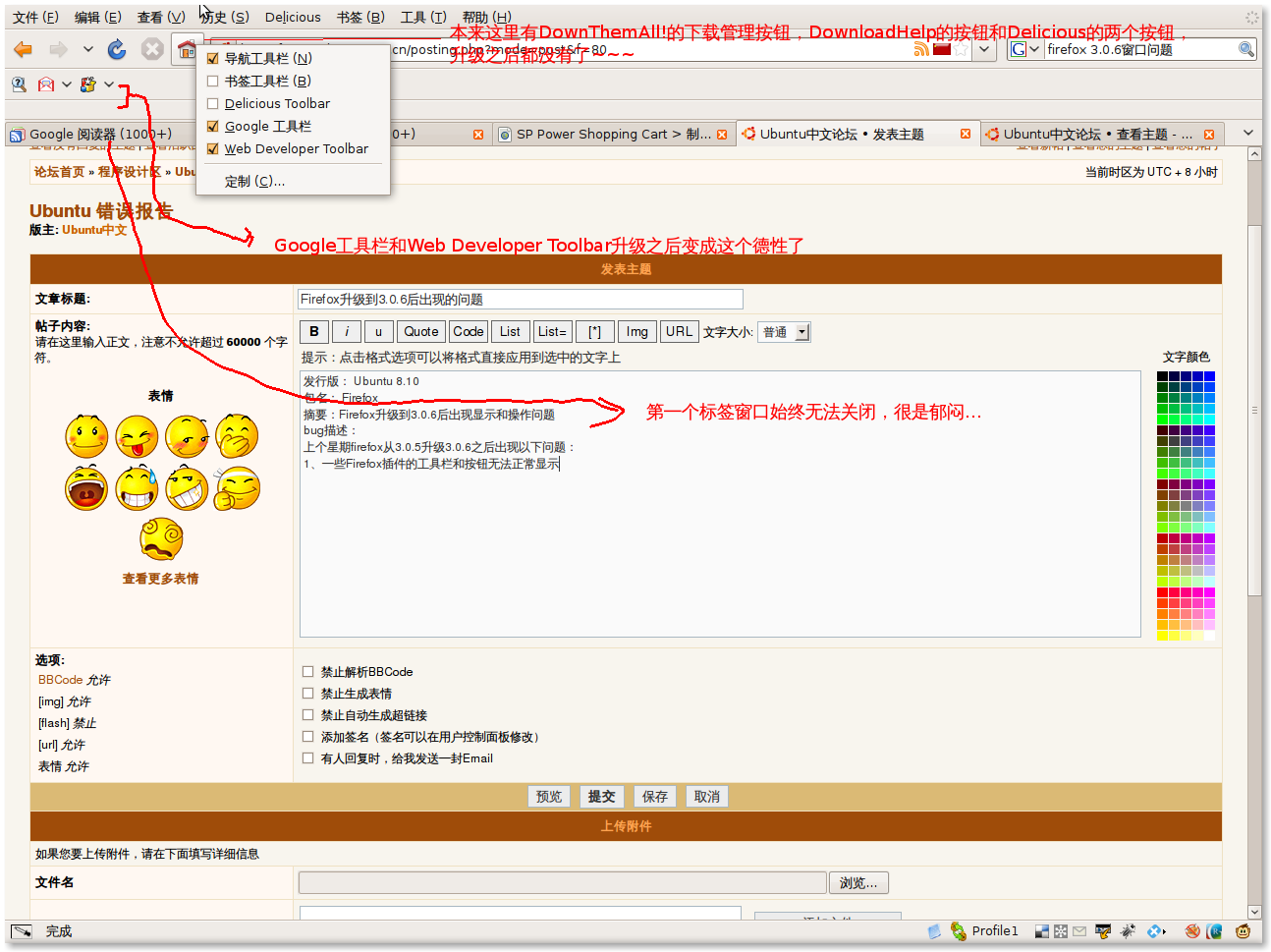This screenshot has width=1271, height=952.
Task: Click the snowflake icon in status bar
Action: pyautogui.click(x=1061, y=931)
